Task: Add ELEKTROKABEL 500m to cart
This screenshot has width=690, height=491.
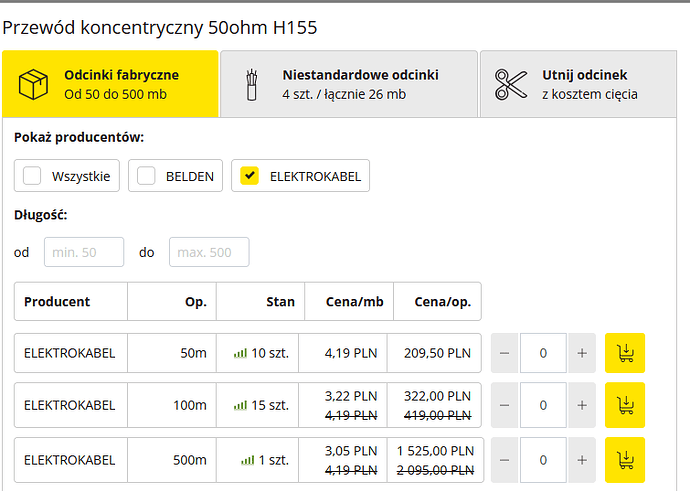Action: 624,460
